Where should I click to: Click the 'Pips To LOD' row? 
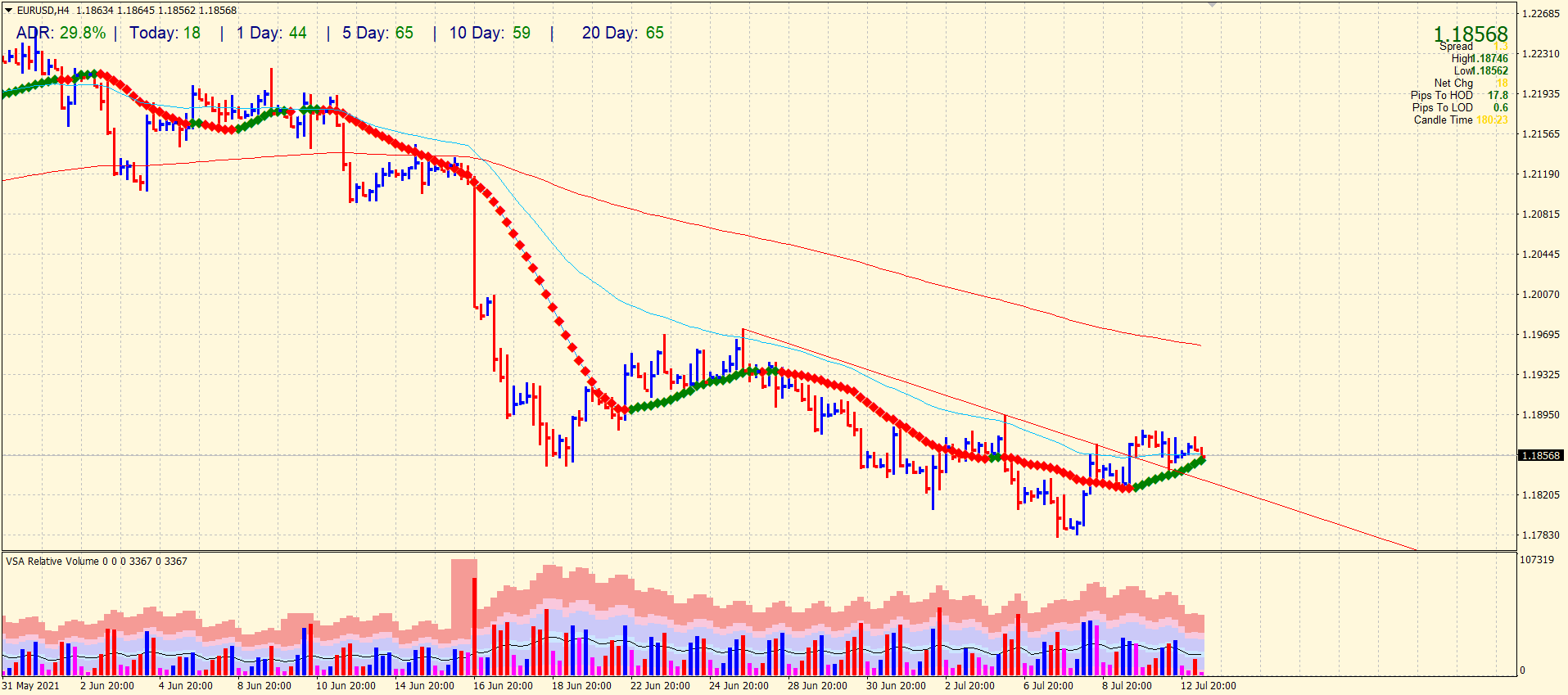coord(1459,108)
